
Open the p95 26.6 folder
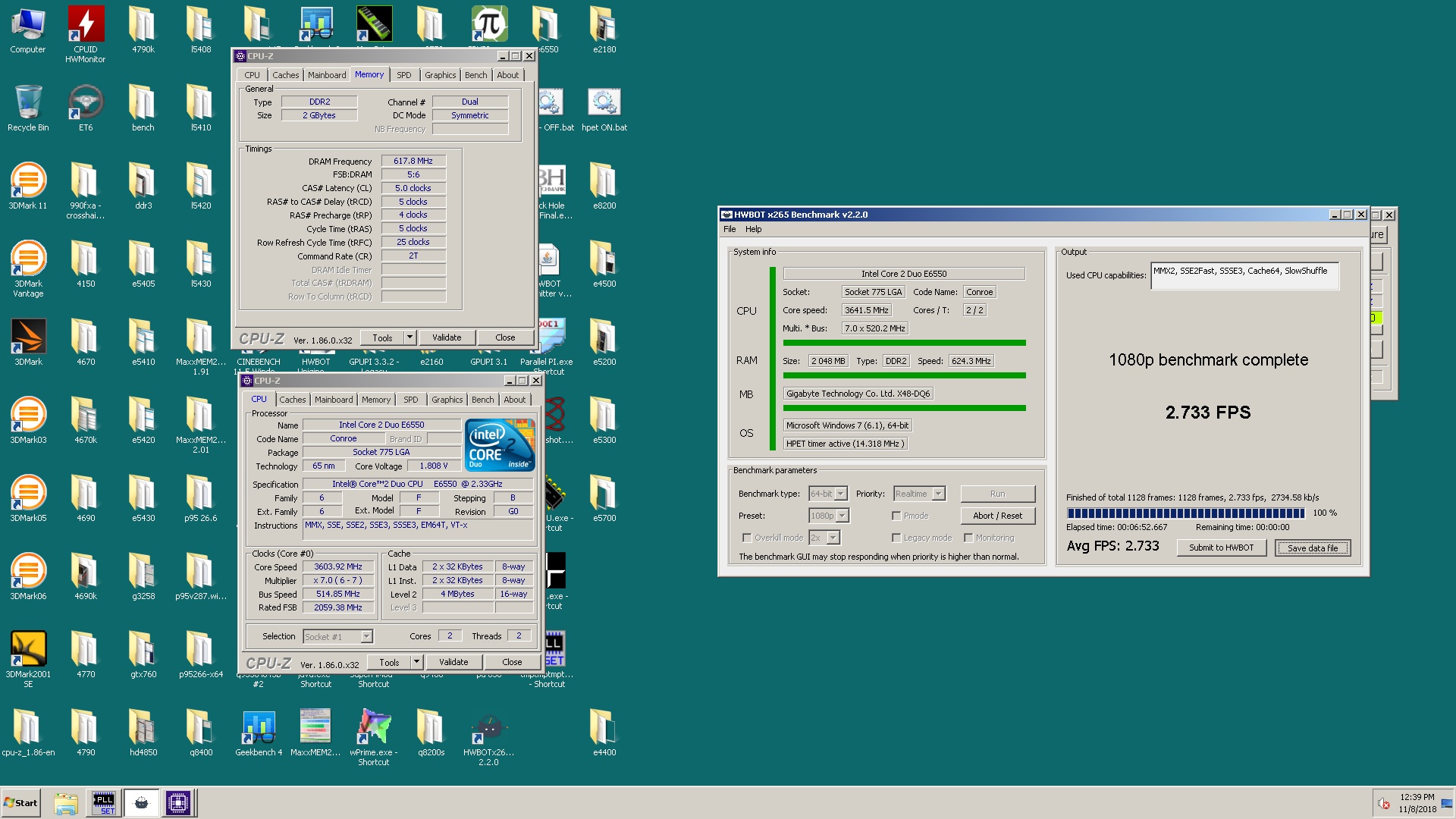201,498
